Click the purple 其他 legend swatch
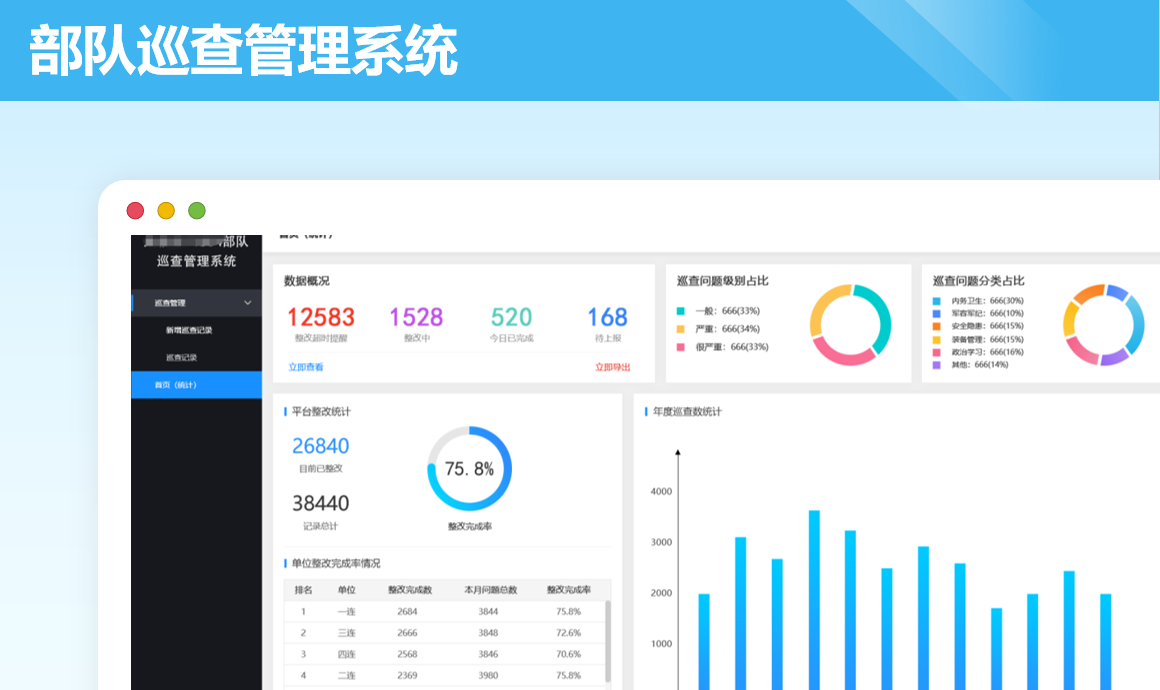Image resolution: width=1160 pixels, height=690 pixels. tap(937, 365)
